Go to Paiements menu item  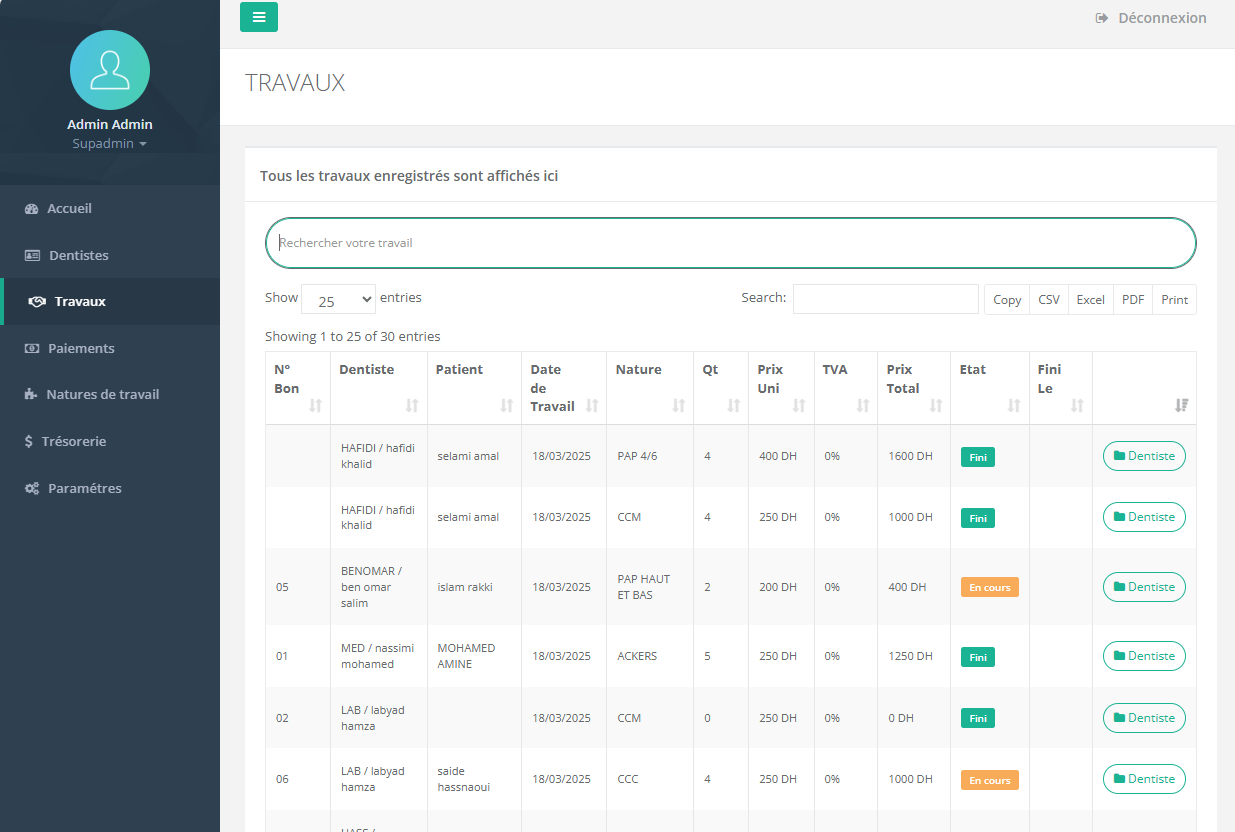tap(81, 348)
